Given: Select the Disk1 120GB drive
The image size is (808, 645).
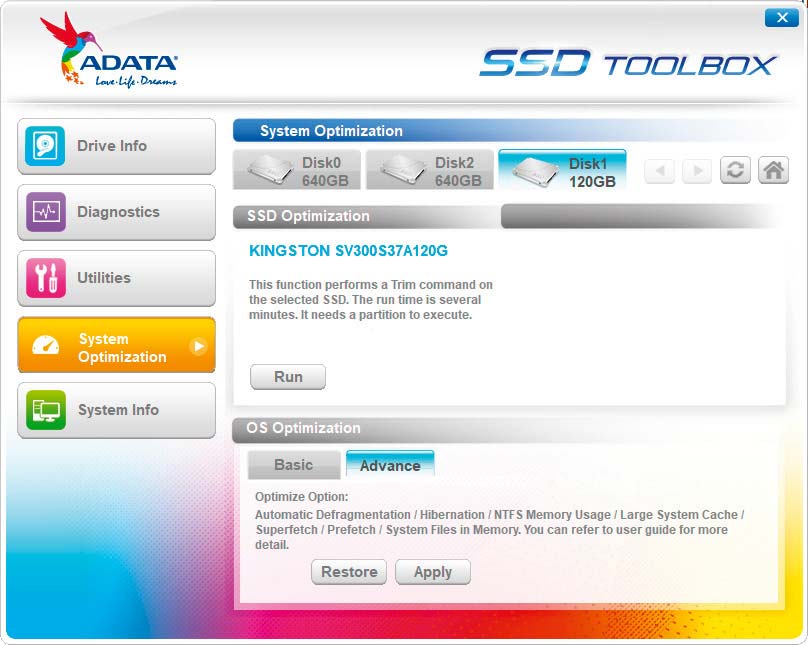Looking at the screenshot, I should pos(562,170).
